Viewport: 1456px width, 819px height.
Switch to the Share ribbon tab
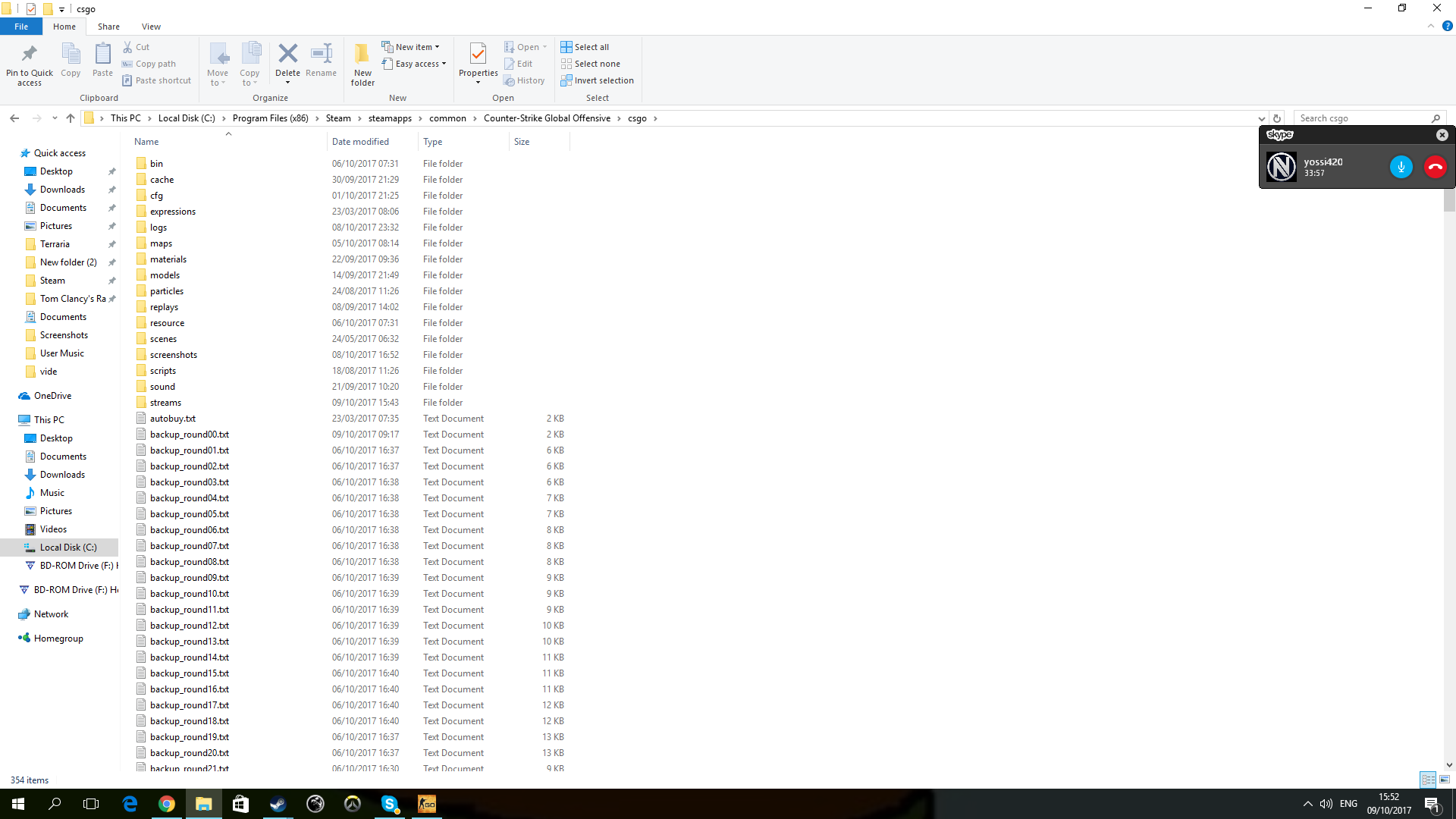tap(108, 27)
